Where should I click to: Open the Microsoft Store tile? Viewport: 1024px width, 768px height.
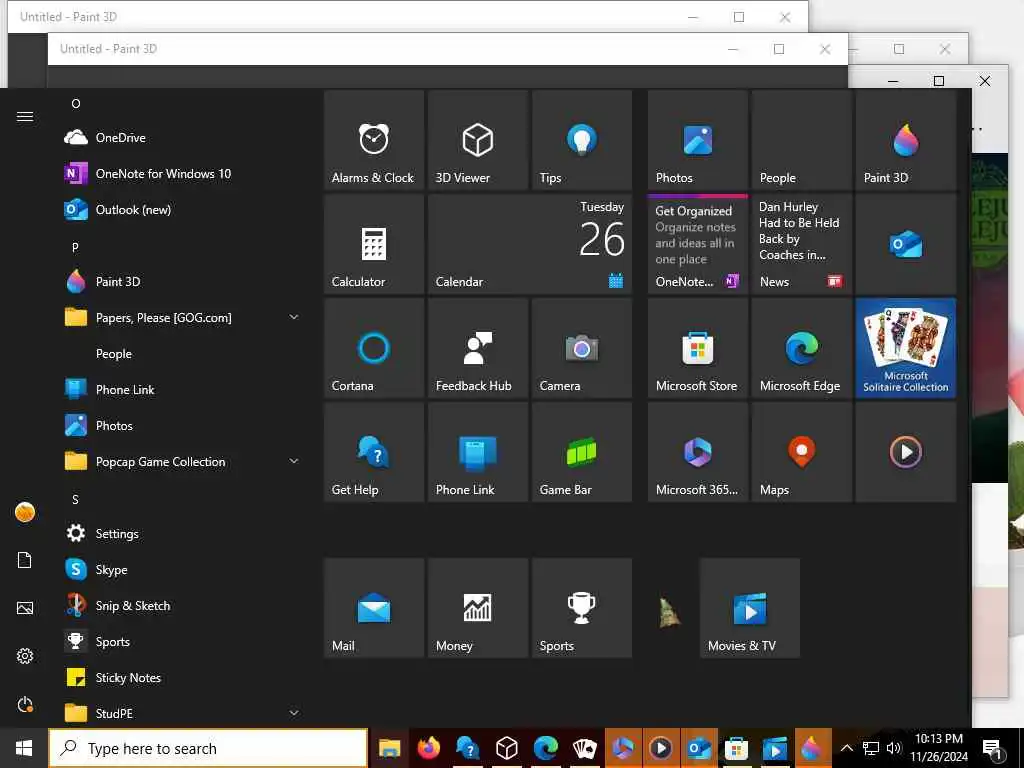[697, 348]
